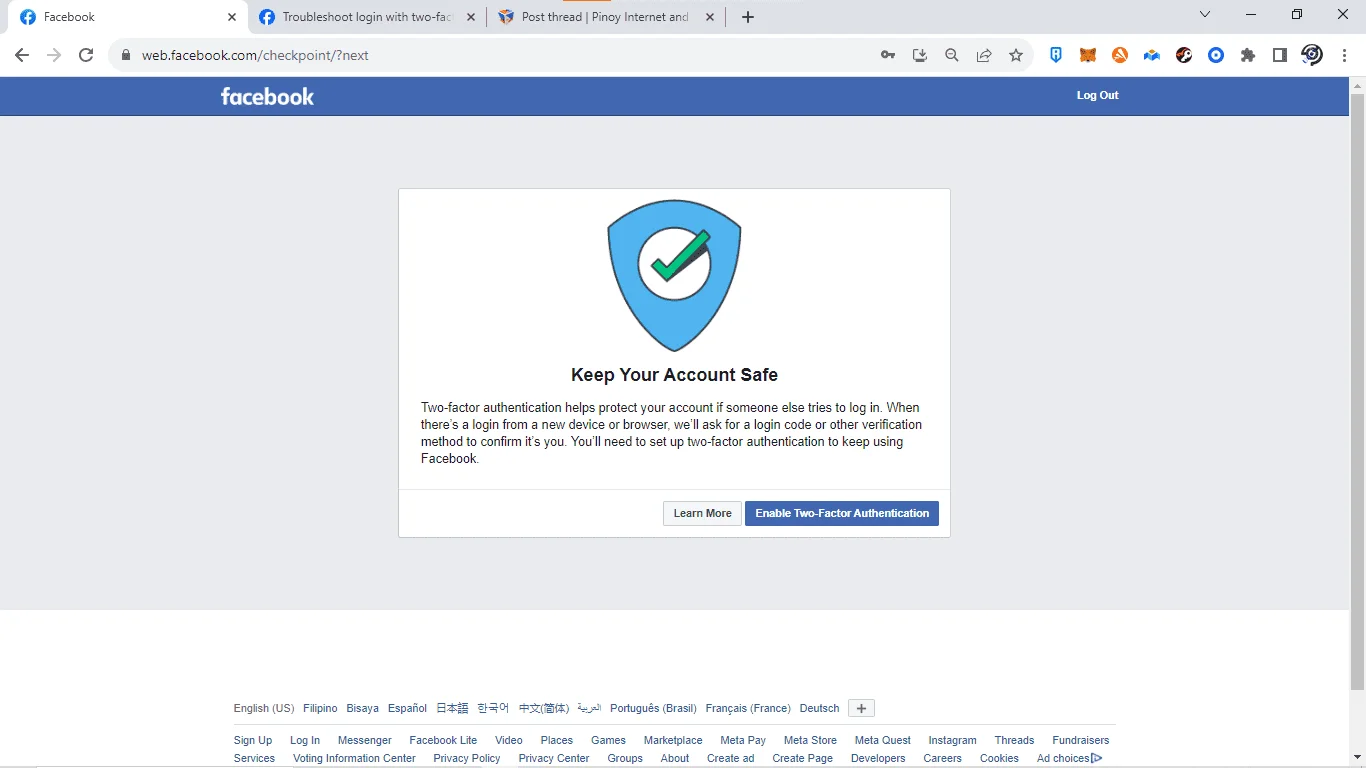Switch language to Bisaya
1366x768 pixels.
(363, 708)
